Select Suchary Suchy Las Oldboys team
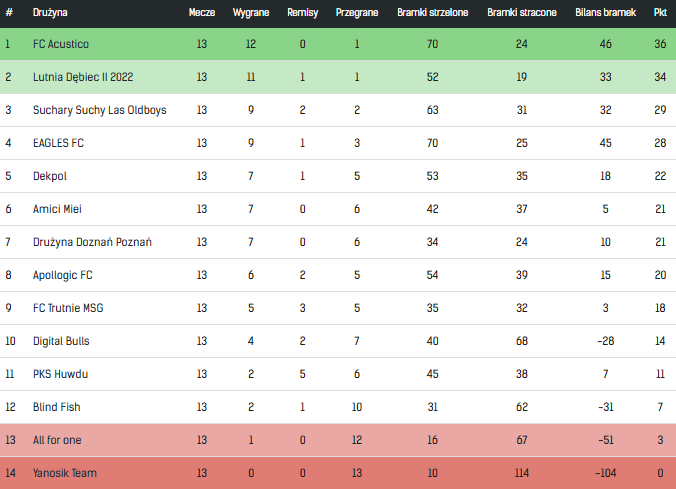 coord(99,110)
